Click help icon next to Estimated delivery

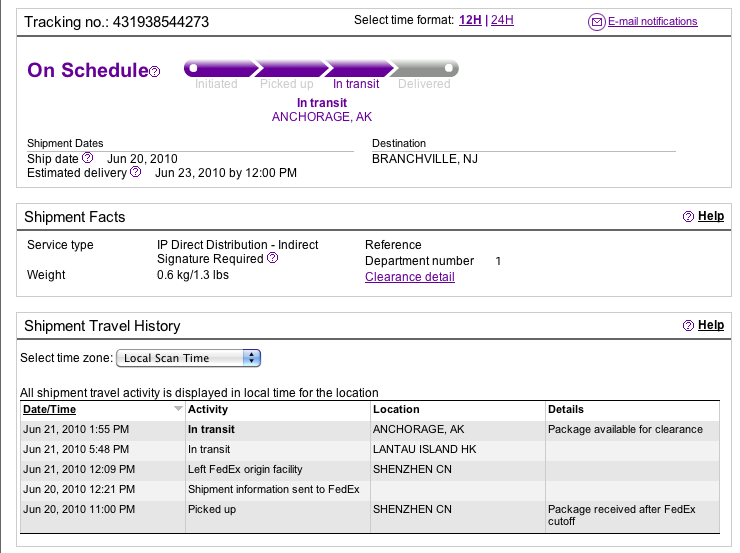pyautogui.click(x=135, y=172)
